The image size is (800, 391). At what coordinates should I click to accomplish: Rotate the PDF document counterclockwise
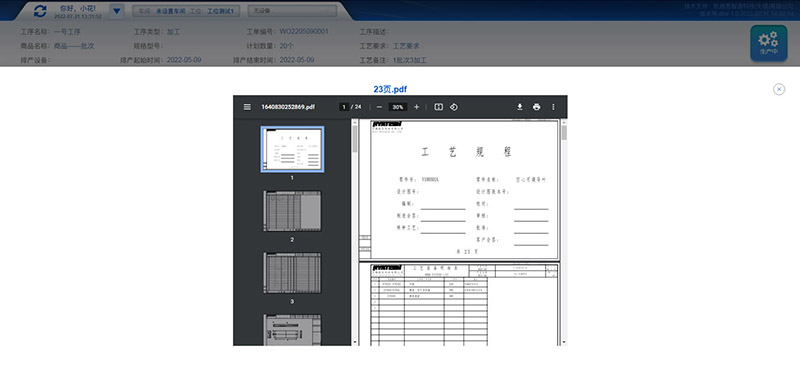(454, 107)
